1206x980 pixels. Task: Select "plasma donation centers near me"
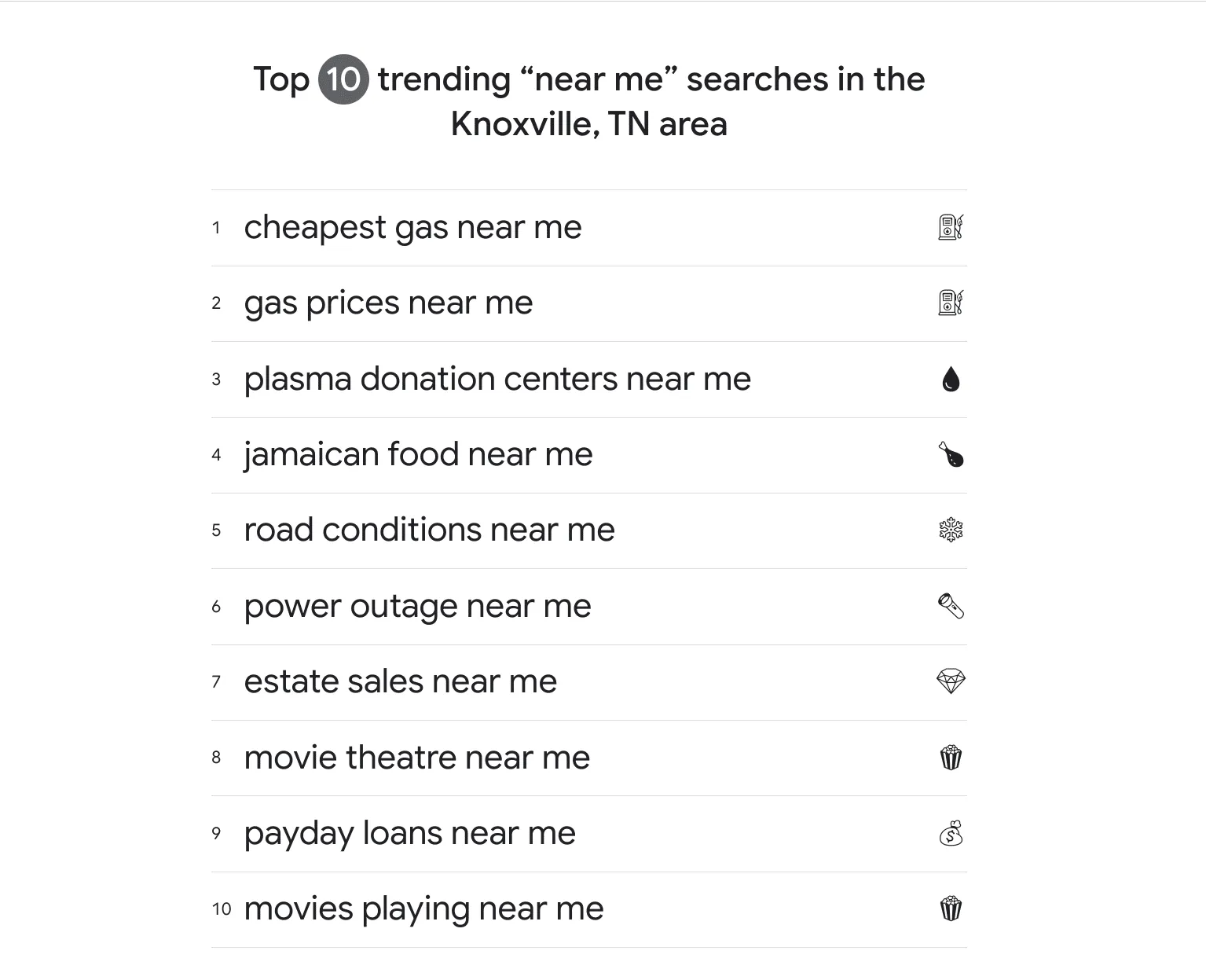point(497,379)
